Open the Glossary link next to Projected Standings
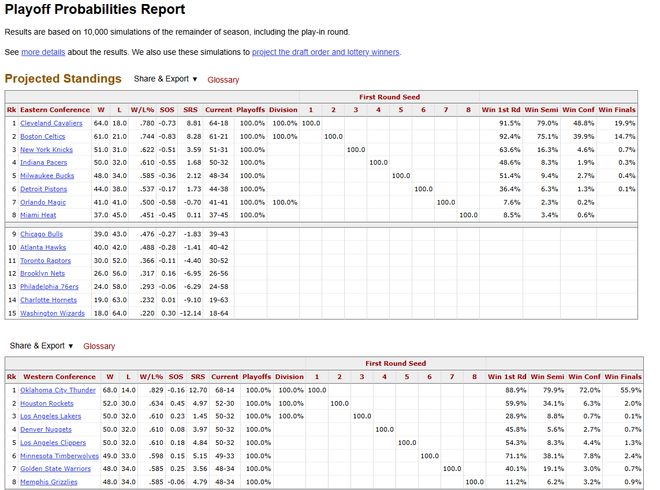This screenshot has height=490, width=660. click(223, 80)
